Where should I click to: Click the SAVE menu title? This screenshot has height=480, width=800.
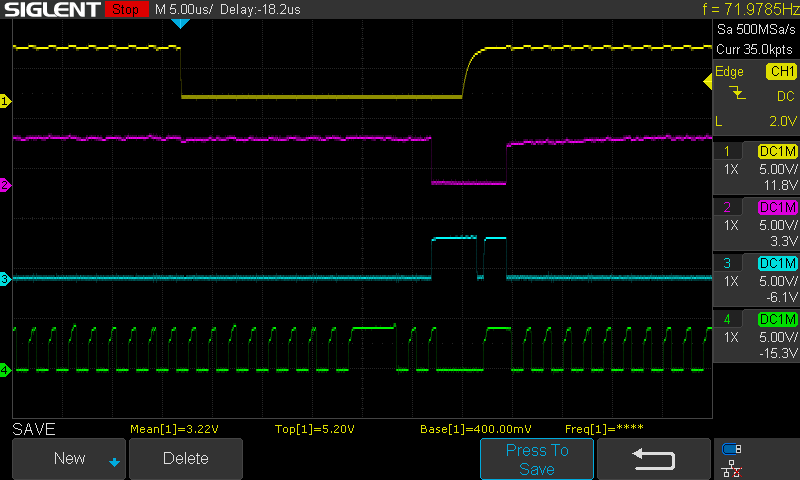pos(34,430)
